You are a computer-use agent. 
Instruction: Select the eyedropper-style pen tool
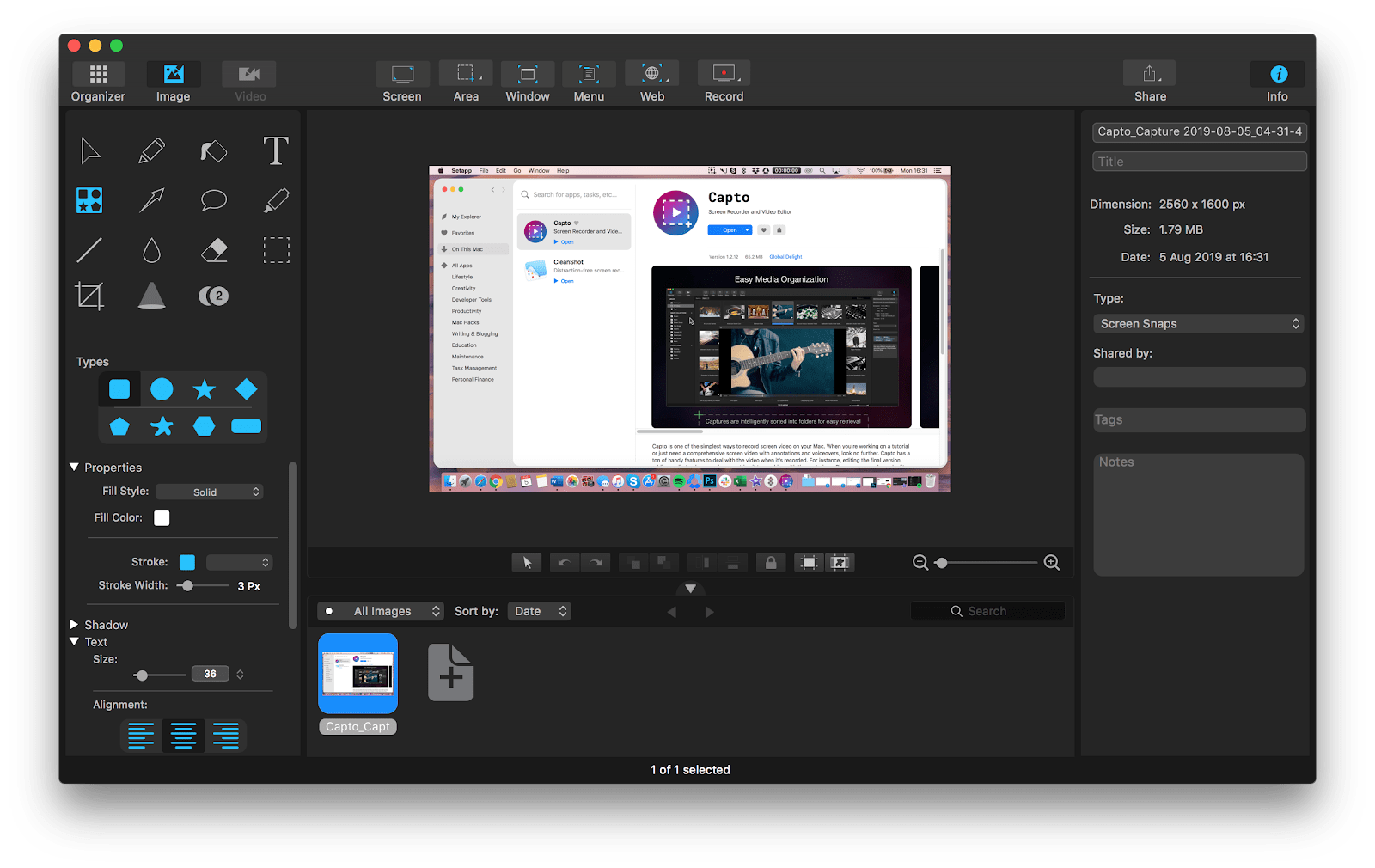pos(276,200)
